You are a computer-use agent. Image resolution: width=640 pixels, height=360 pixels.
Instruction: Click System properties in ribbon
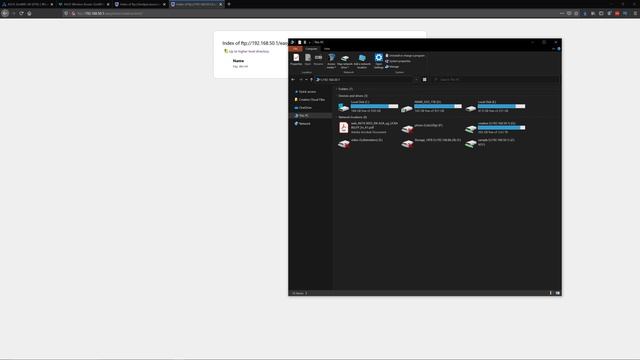coord(398,61)
